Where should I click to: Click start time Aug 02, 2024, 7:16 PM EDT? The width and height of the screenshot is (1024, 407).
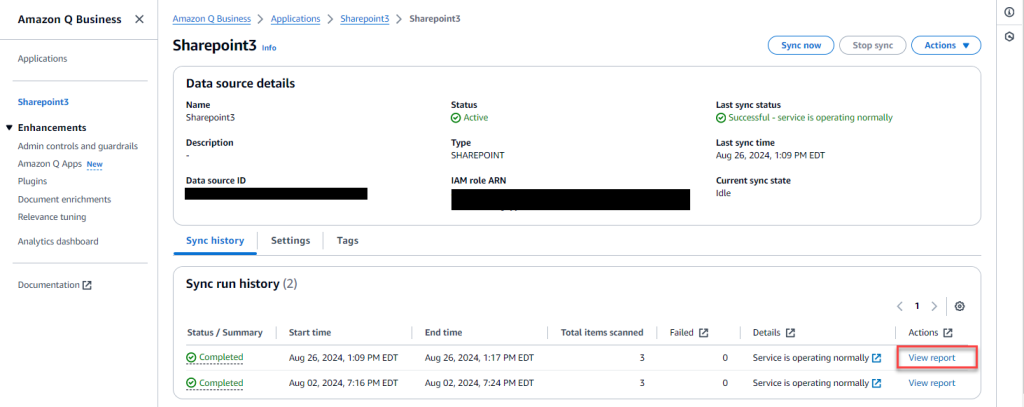[344, 383]
